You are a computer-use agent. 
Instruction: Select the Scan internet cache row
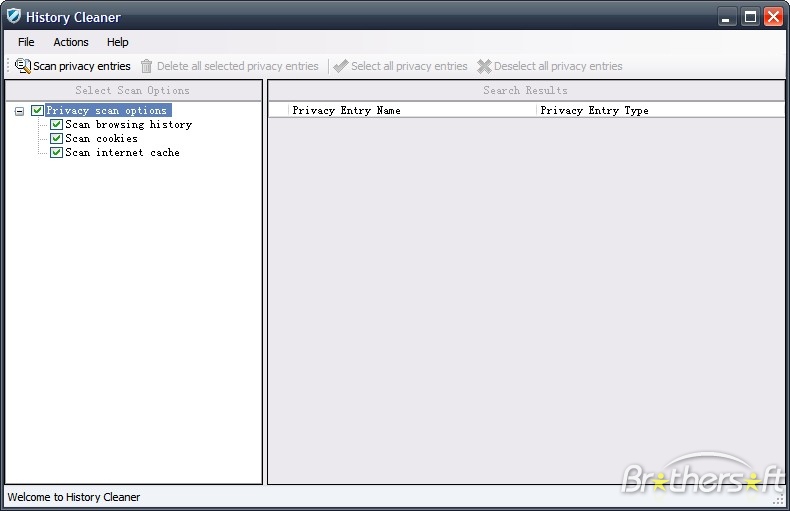122,153
